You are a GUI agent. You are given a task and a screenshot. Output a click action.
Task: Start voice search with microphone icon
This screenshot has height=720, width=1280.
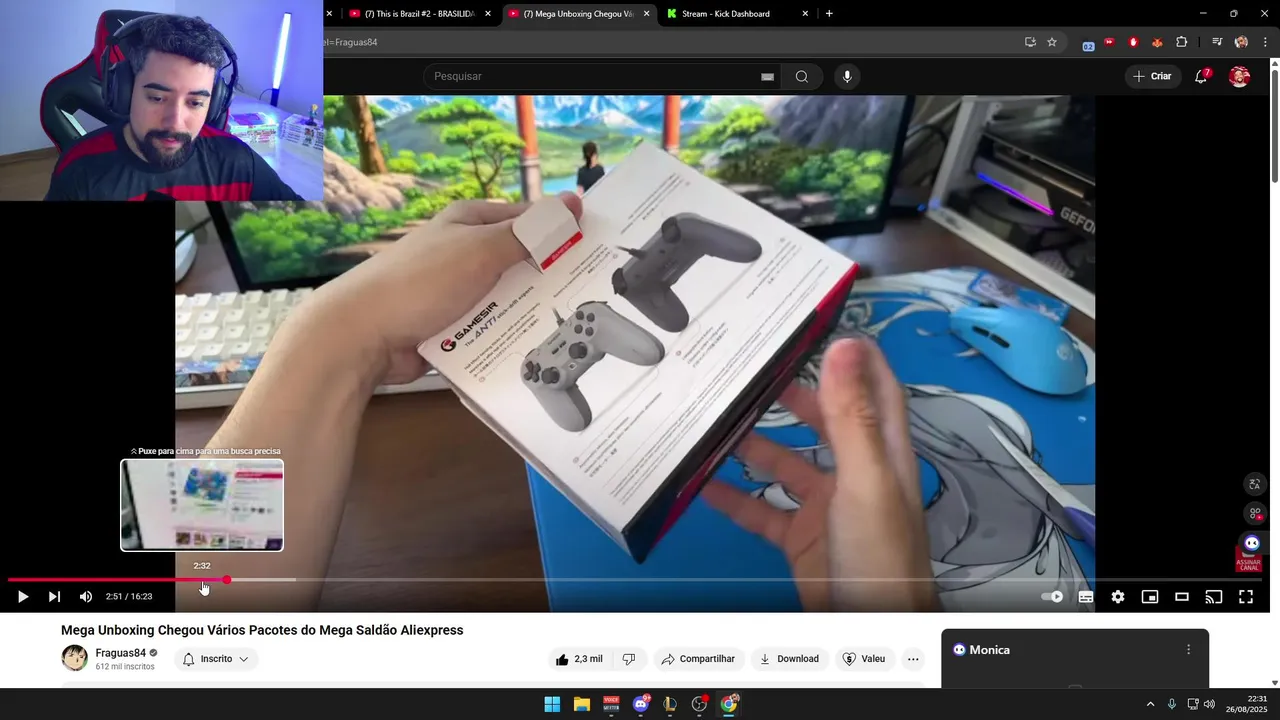pyautogui.click(x=847, y=77)
